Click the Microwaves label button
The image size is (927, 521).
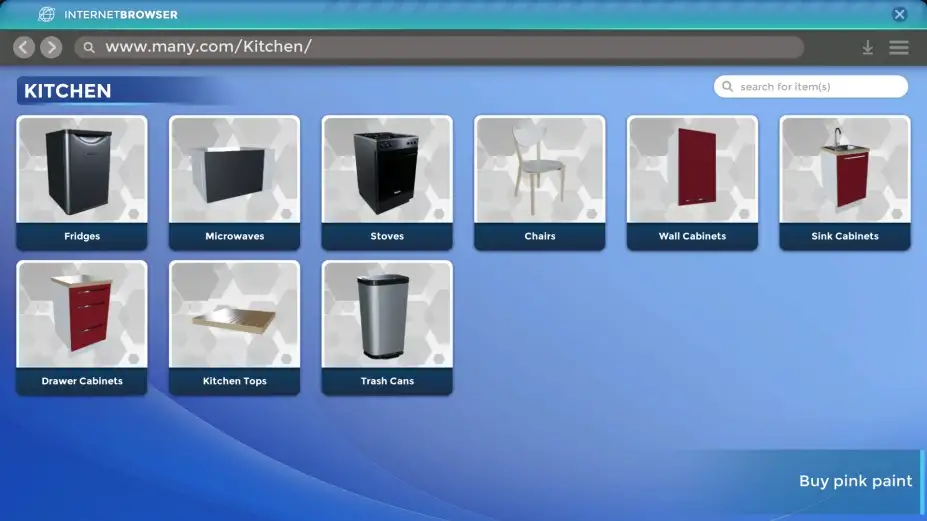point(235,236)
